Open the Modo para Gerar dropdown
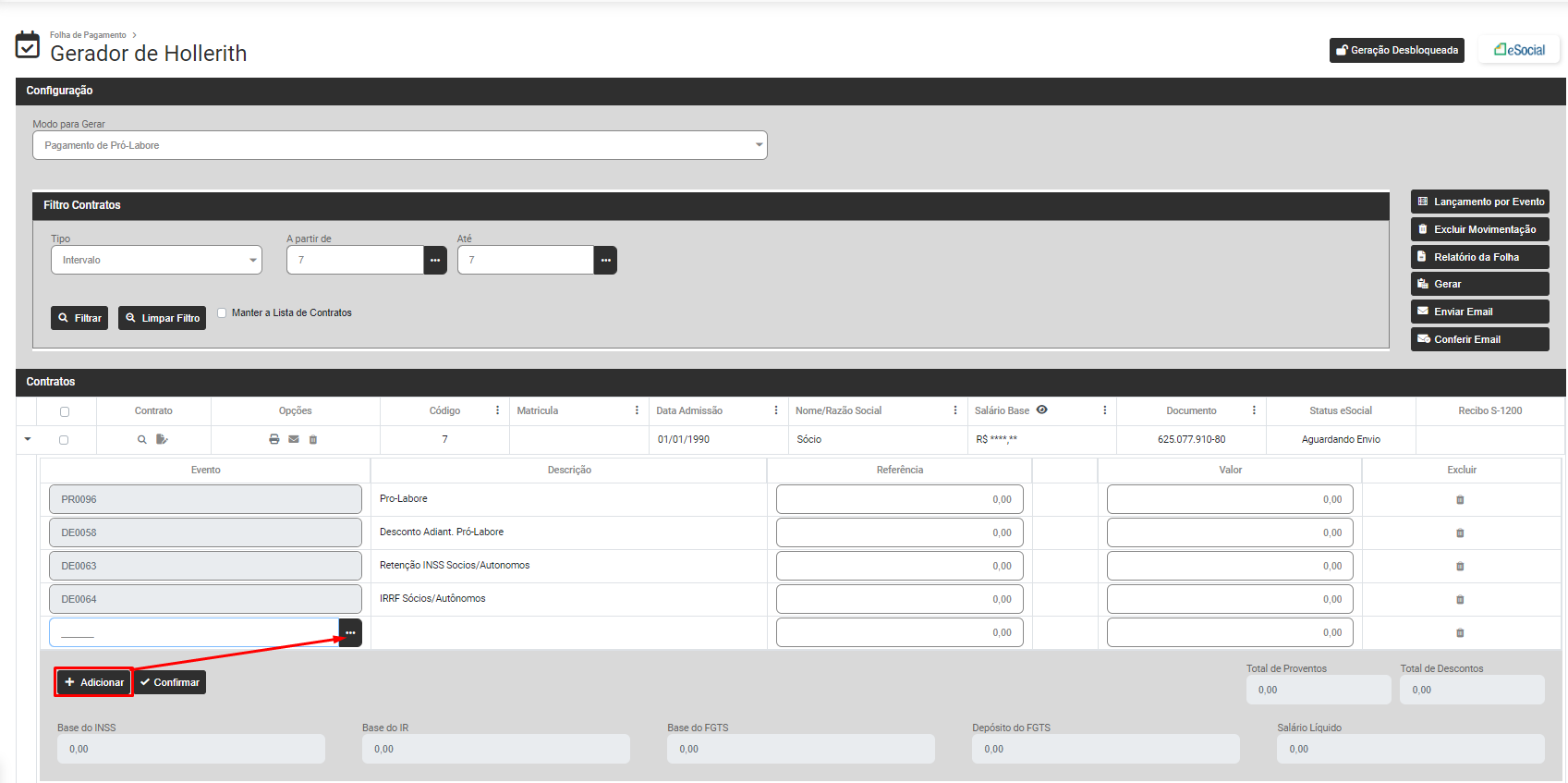This screenshot has width=1568, height=783. 399,145
